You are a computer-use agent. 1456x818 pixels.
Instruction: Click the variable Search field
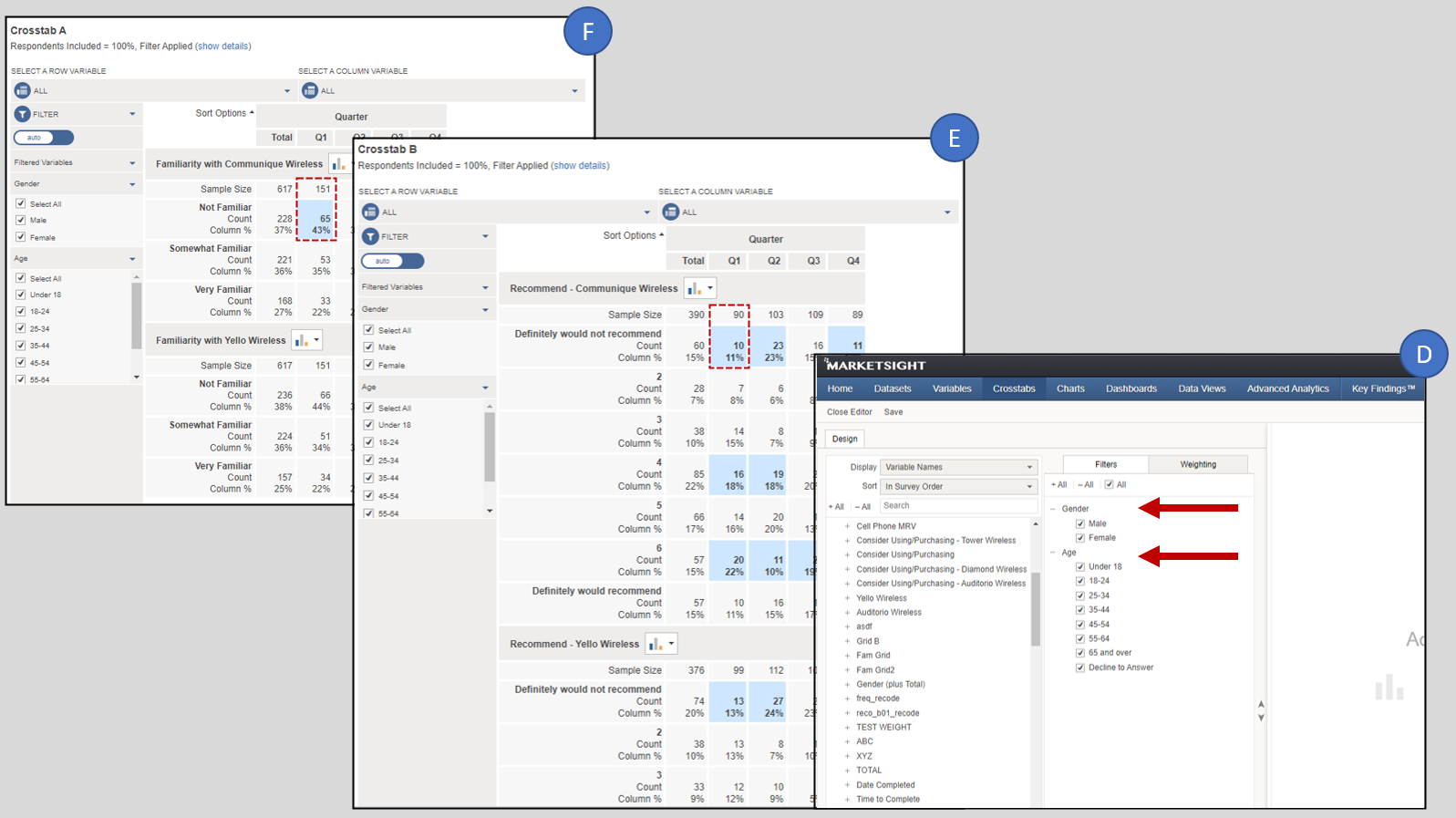pyautogui.click(x=958, y=505)
